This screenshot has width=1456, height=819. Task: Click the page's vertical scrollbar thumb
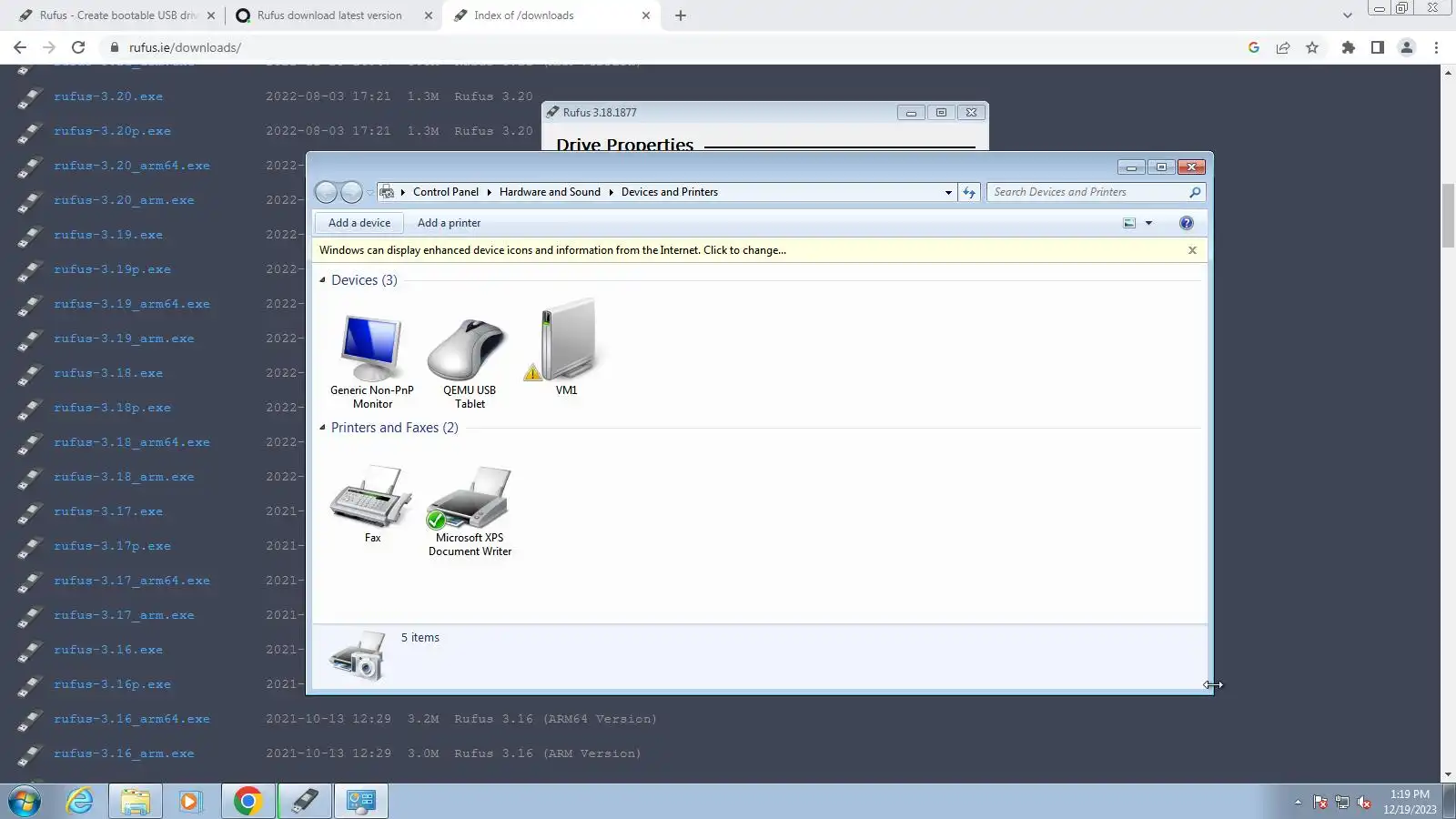(1448, 216)
